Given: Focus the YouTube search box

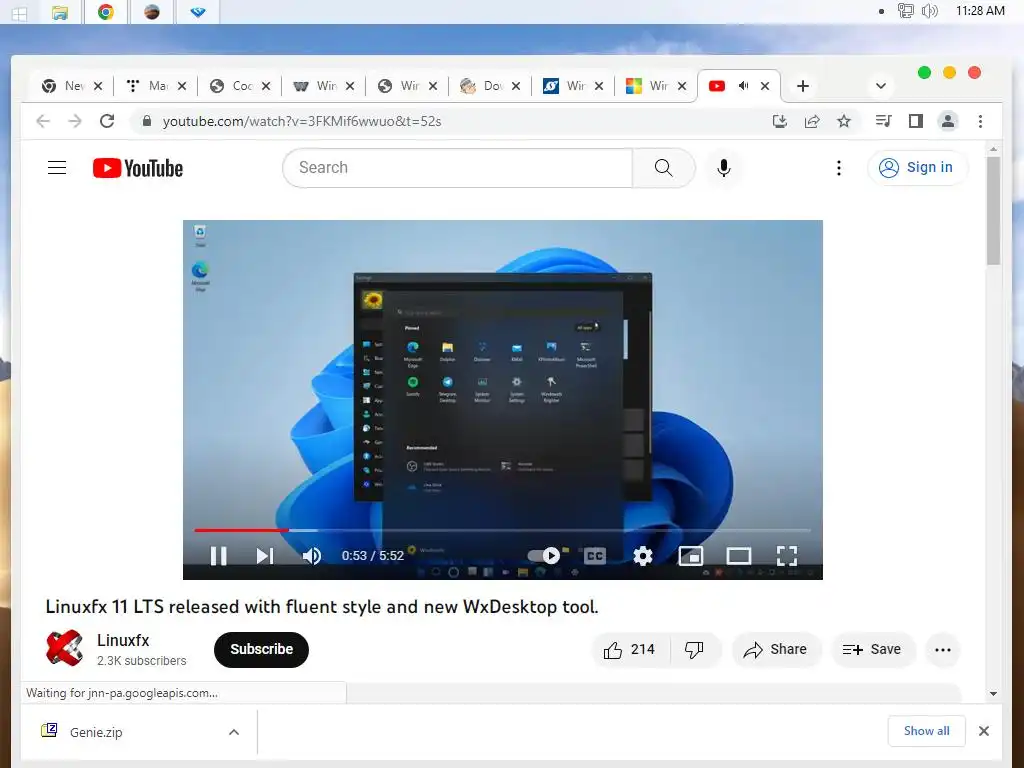Looking at the screenshot, I should (457, 168).
